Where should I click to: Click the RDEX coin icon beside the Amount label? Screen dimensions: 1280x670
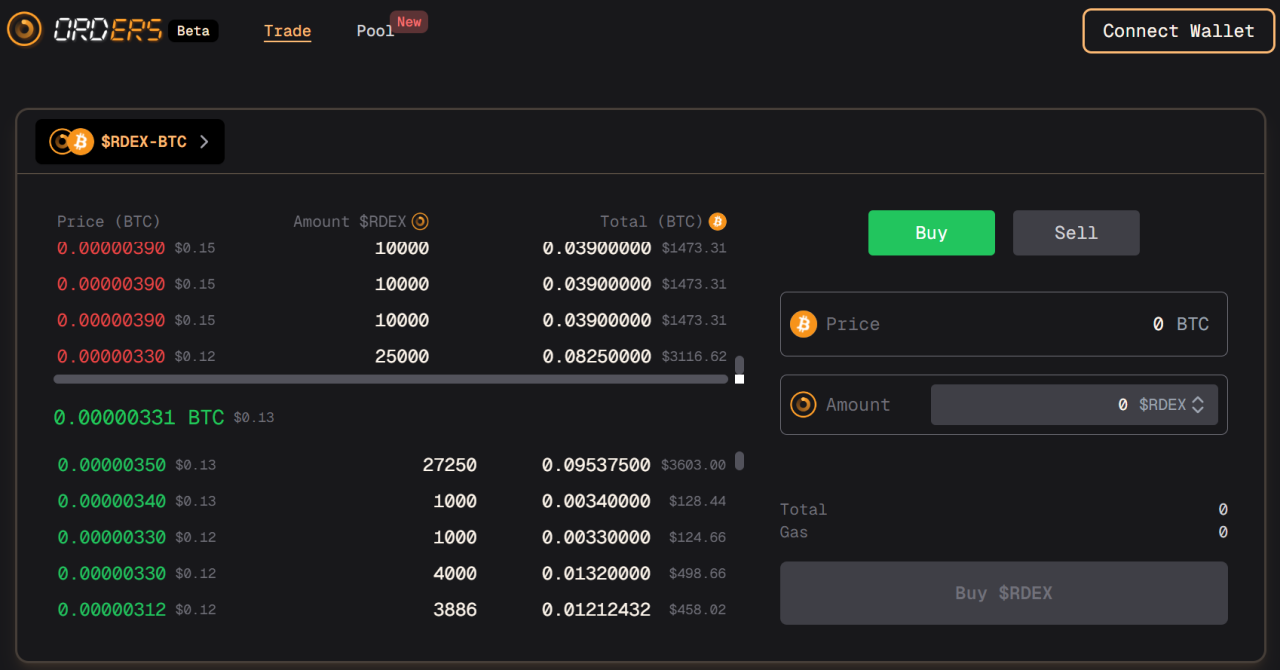[803, 404]
